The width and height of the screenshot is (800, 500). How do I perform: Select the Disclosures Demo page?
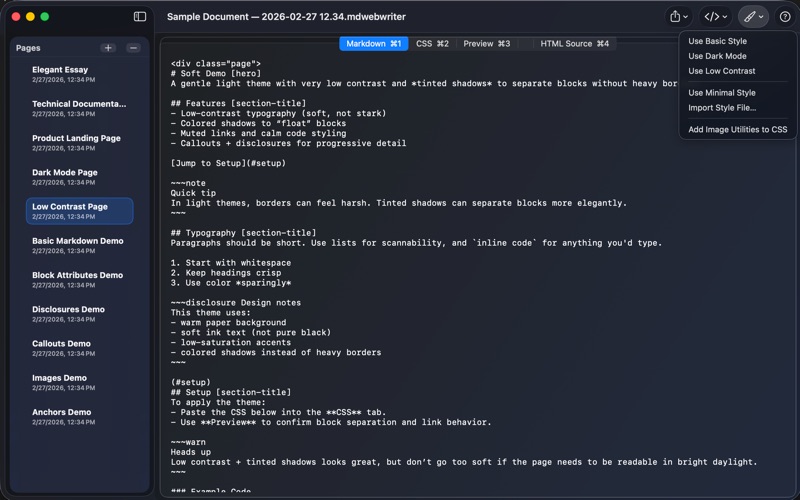pyautogui.click(x=80, y=314)
